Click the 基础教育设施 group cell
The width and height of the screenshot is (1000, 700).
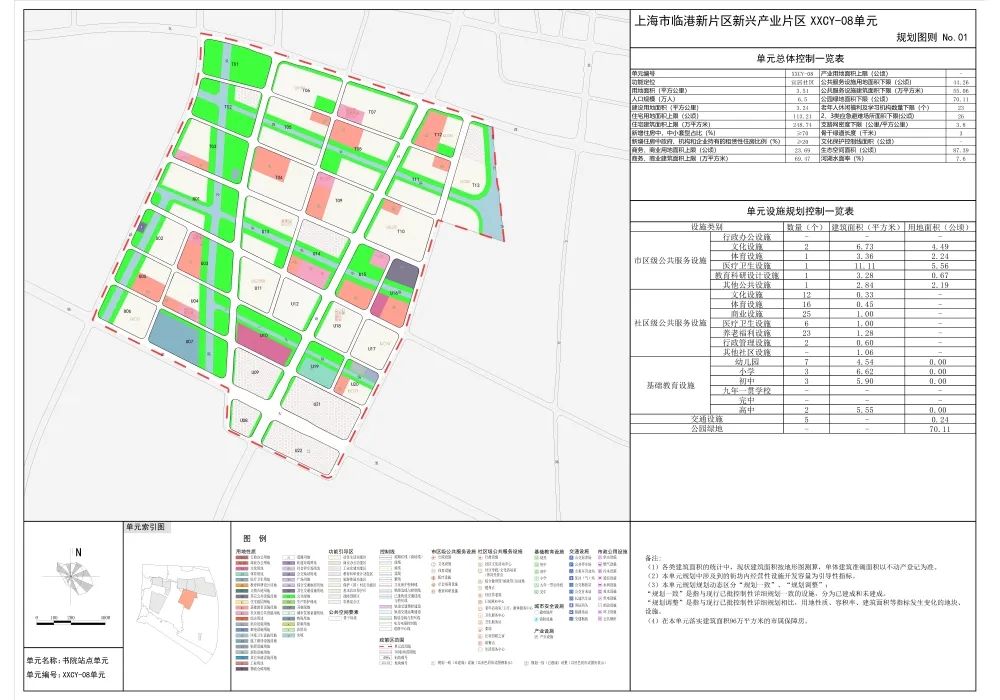[670, 386]
